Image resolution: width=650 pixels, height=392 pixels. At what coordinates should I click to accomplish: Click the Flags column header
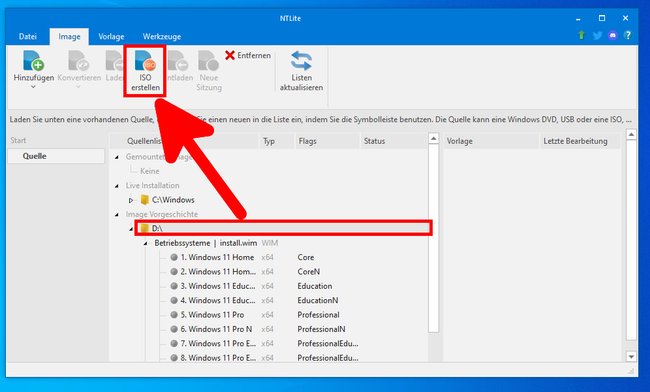[327, 141]
